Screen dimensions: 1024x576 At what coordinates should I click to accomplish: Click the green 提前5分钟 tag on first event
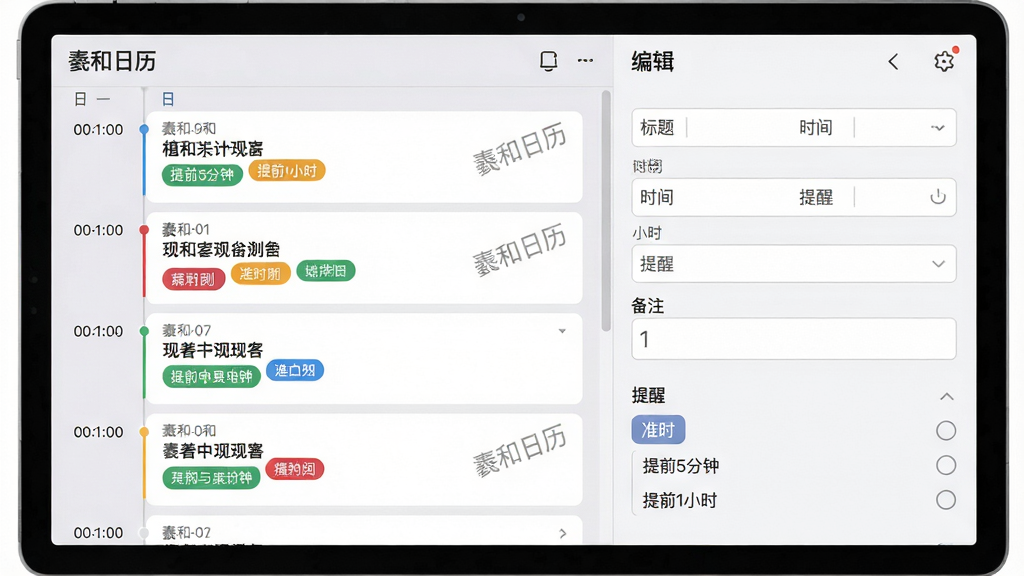click(202, 174)
